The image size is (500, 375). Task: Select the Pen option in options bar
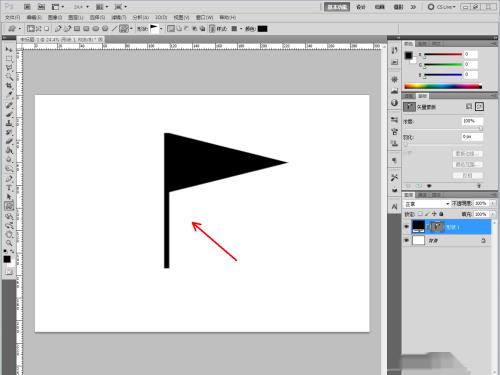[x=58, y=29]
